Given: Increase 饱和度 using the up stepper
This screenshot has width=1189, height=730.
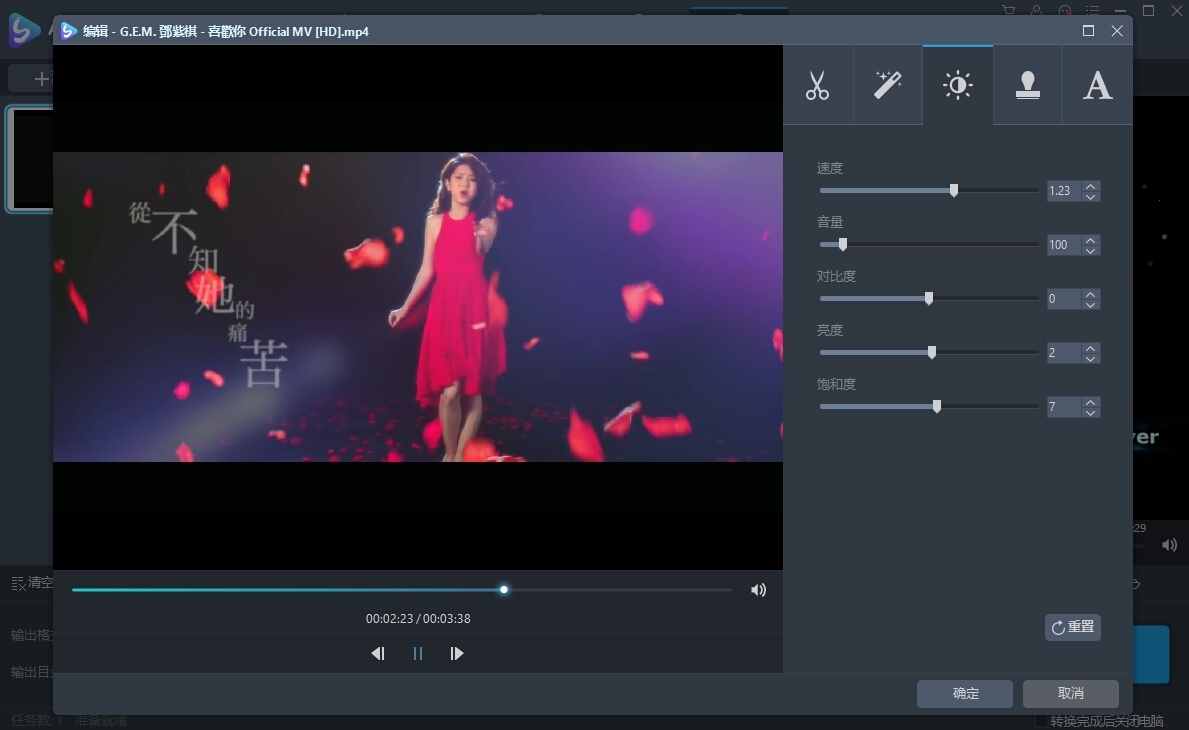Looking at the screenshot, I should tap(1091, 401).
